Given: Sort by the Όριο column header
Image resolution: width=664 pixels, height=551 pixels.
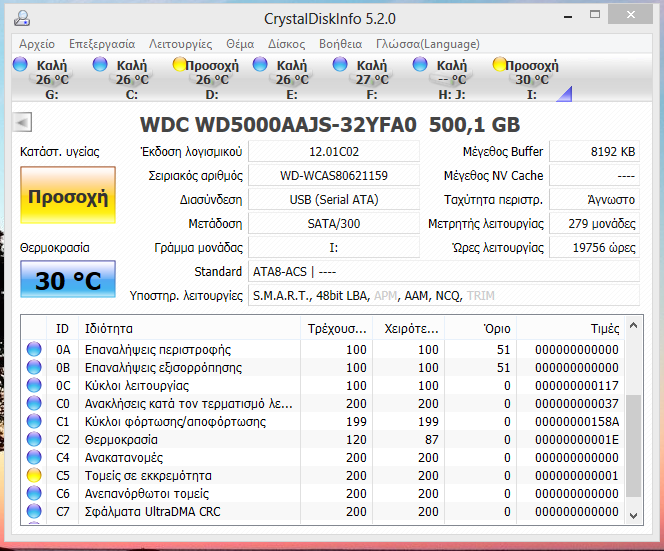Looking at the screenshot, I should coord(481,328).
